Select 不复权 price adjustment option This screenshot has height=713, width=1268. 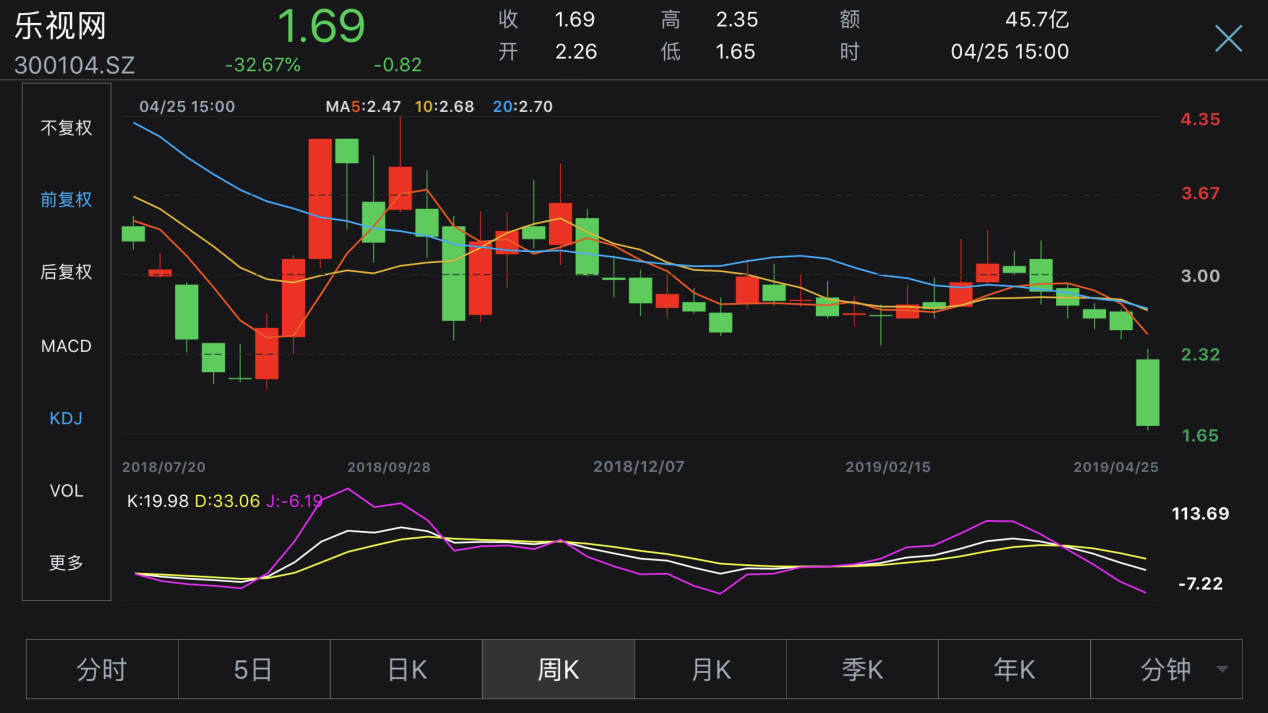(66, 127)
